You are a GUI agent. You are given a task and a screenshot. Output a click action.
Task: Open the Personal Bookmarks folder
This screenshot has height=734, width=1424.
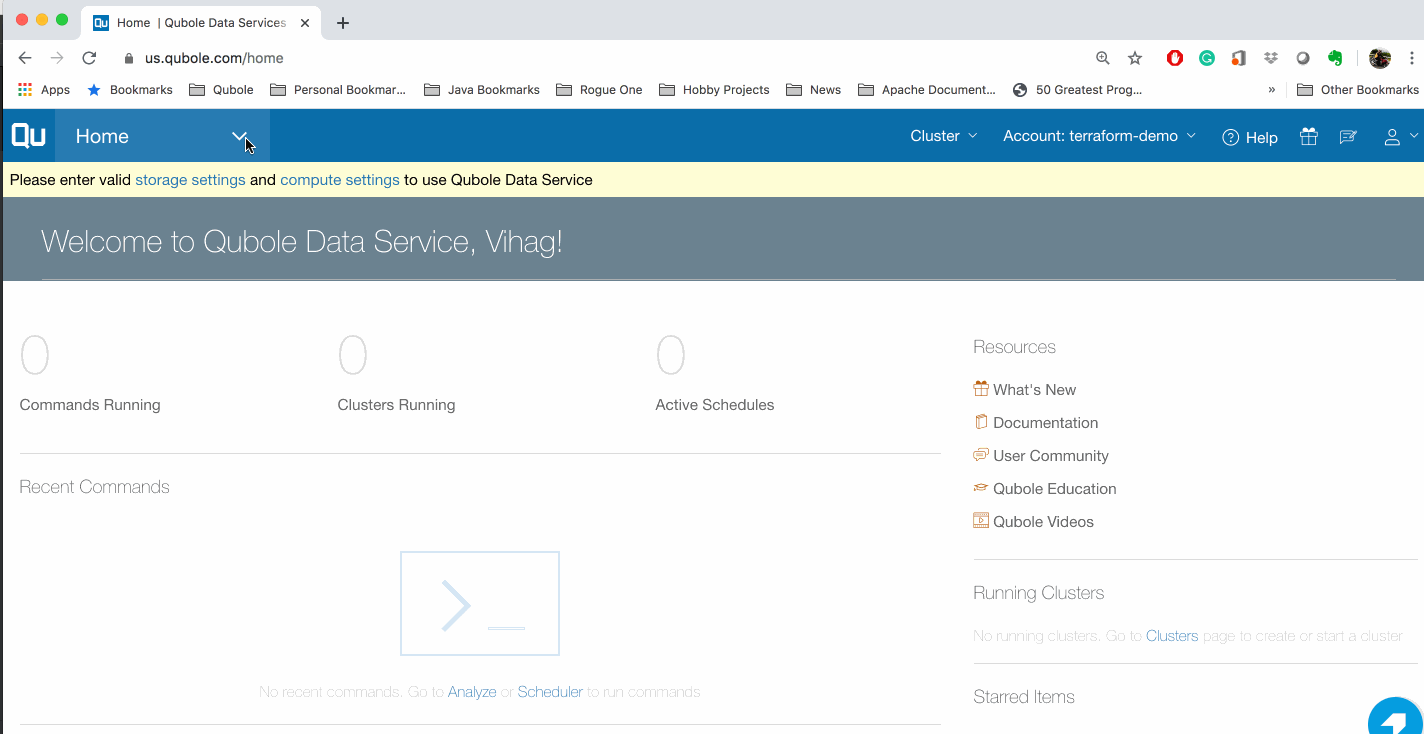338,90
